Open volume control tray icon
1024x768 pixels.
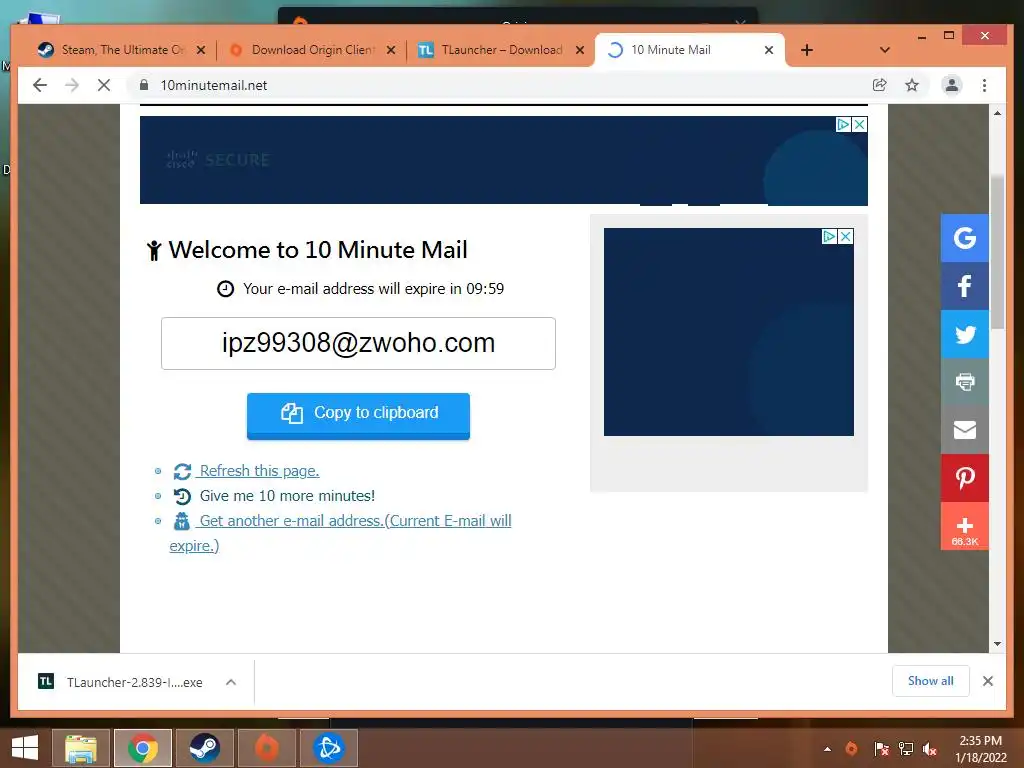tap(930, 748)
